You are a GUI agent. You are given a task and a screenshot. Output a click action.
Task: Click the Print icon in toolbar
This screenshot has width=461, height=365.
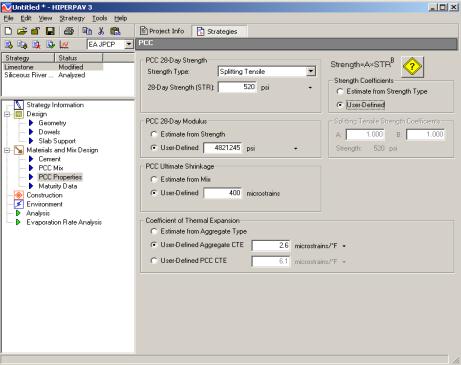(x=69, y=31)
